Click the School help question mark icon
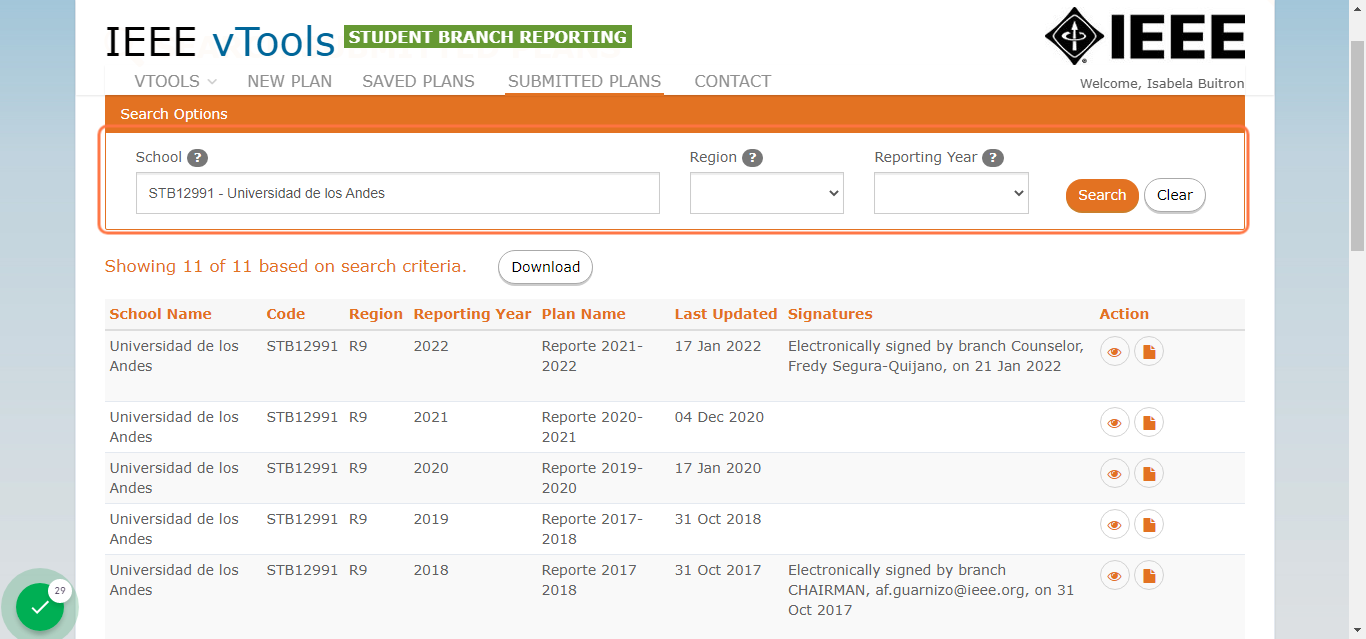 point(197,157)
